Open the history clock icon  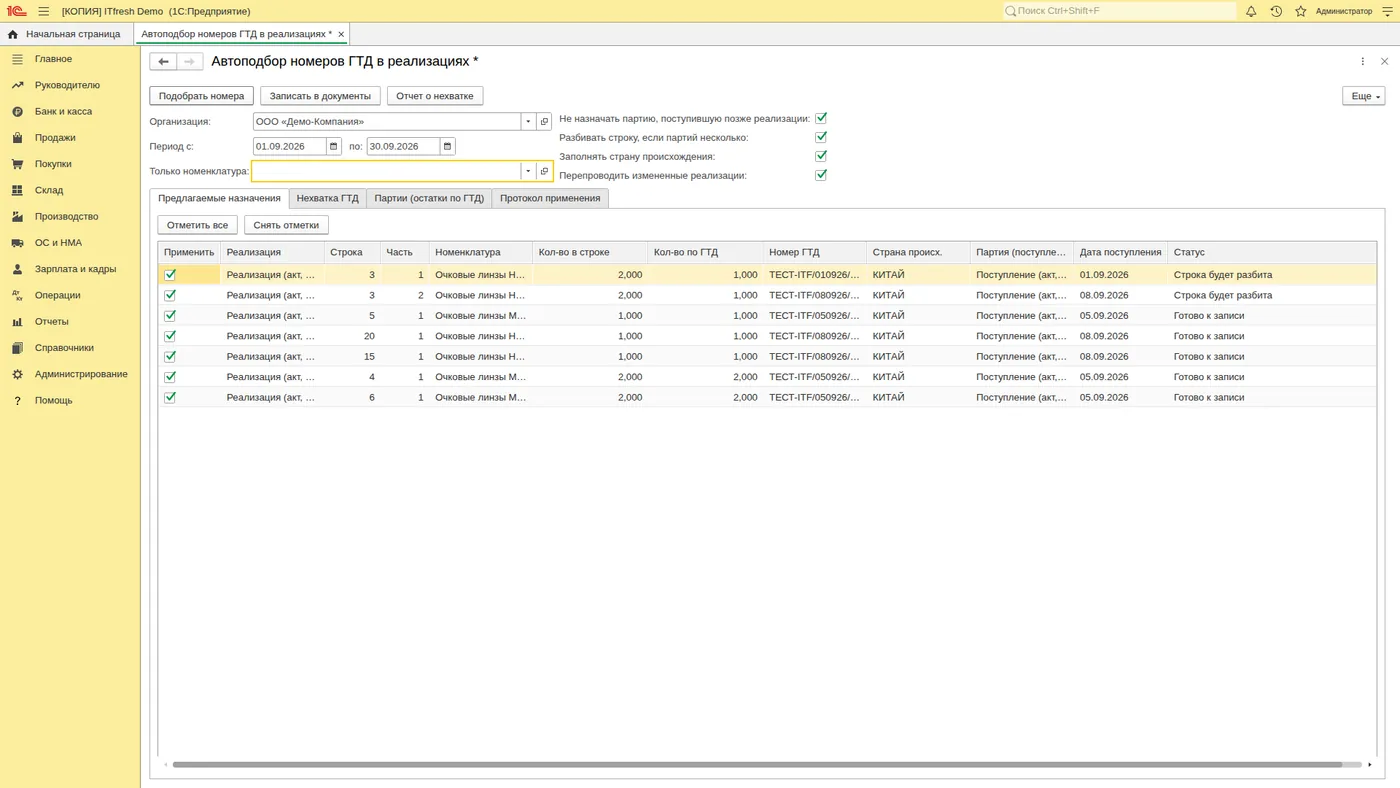[1276, 11]
